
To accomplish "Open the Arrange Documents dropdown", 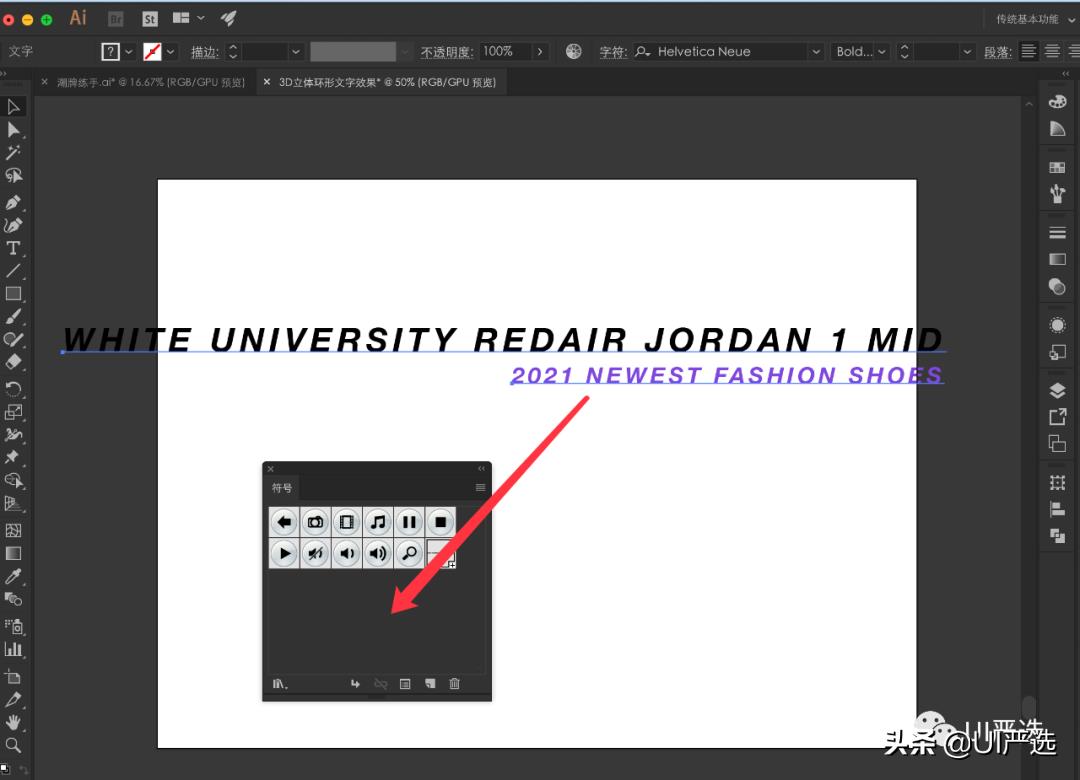I will pos(189,19).
